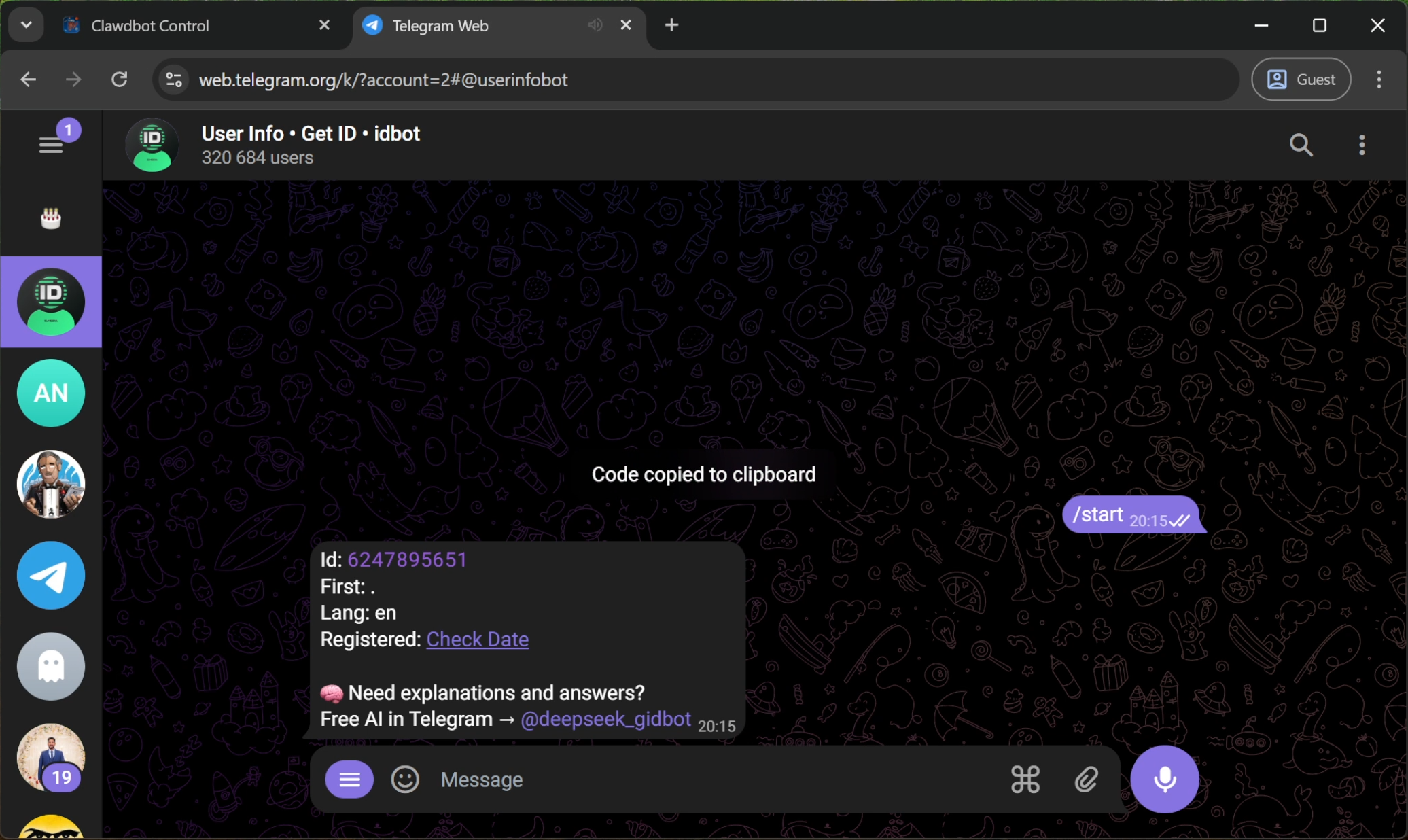Click the site security badge in address bar
Viewport: 1408px width, 840px height.
pyautogui.click(x=173, y=79)
